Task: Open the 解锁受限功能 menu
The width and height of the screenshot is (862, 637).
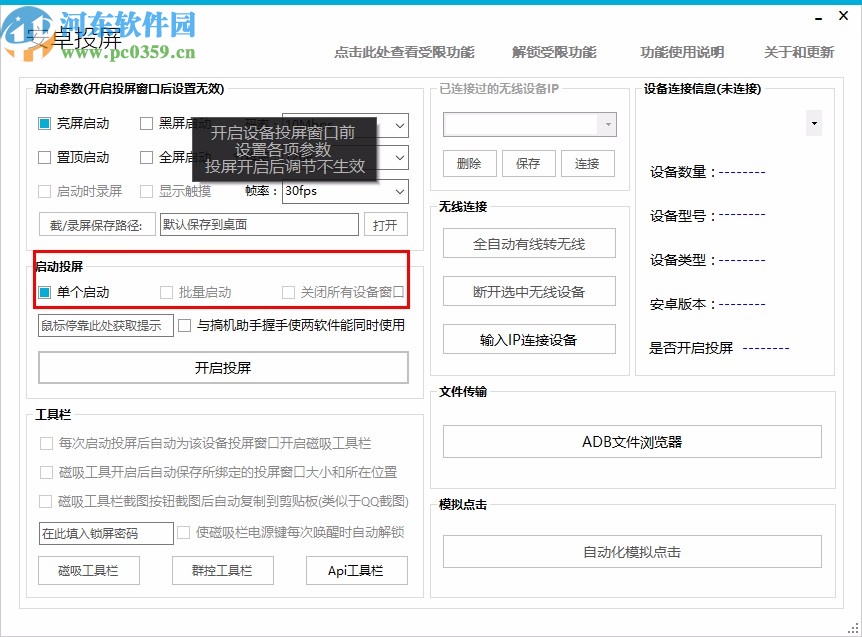Action: click(555, 53)
